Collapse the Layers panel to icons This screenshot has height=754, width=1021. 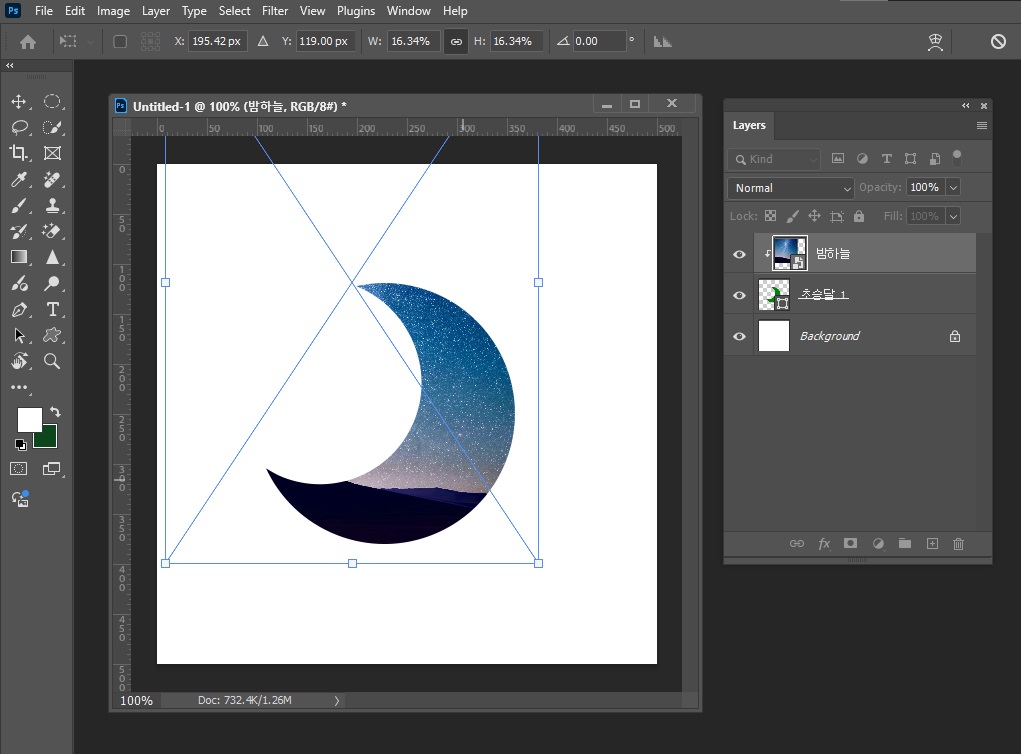tap(966, 105)
